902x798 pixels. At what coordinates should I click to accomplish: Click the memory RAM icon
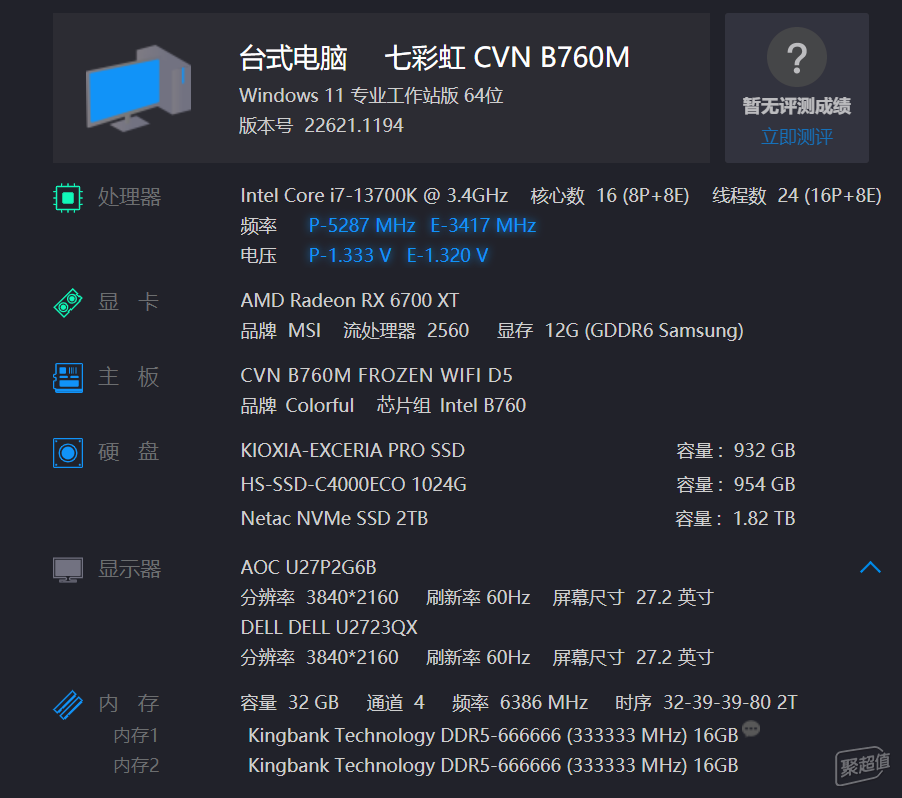coord(68,704)
